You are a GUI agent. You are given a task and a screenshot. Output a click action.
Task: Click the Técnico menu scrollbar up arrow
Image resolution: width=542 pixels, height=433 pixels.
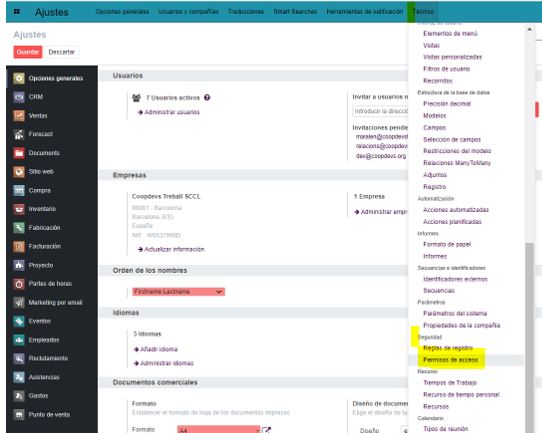pyautogui.click(x=530, y=29)
